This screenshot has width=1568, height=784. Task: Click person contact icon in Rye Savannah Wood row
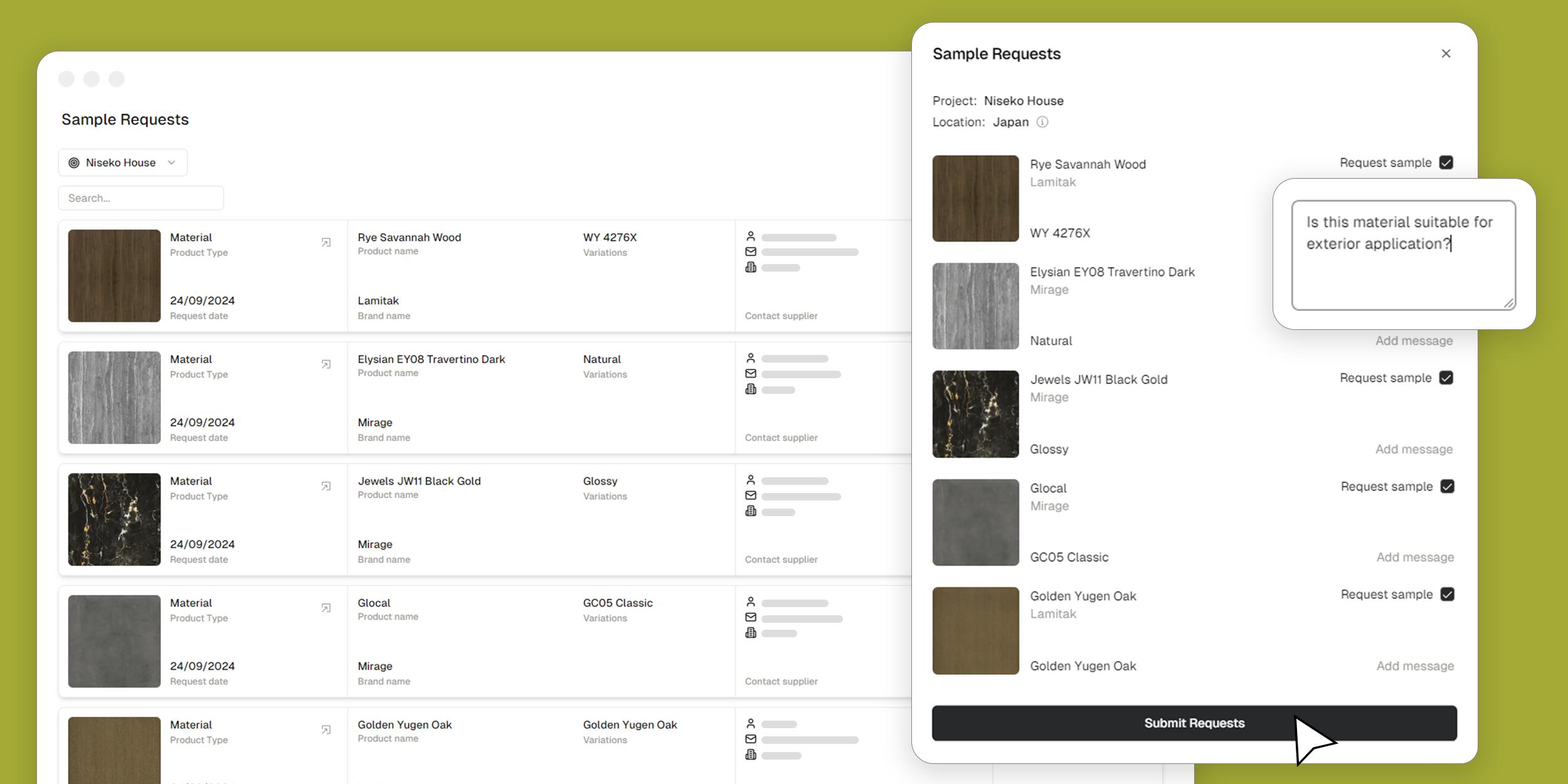click(x=751, y=236)
